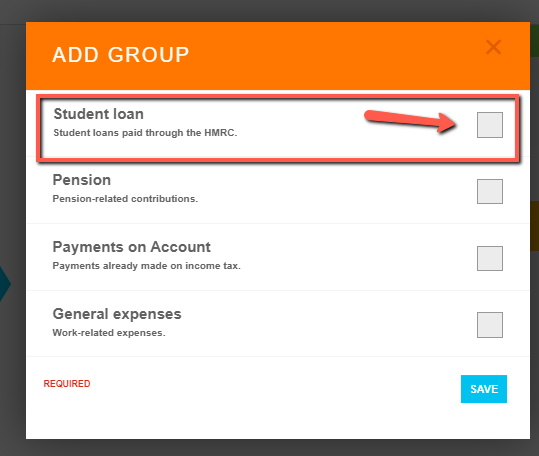Image resolution: width=539 pixels, height=456 pixels.
Task: Click 'Payments already made on income tax' text
Action: 146,266
